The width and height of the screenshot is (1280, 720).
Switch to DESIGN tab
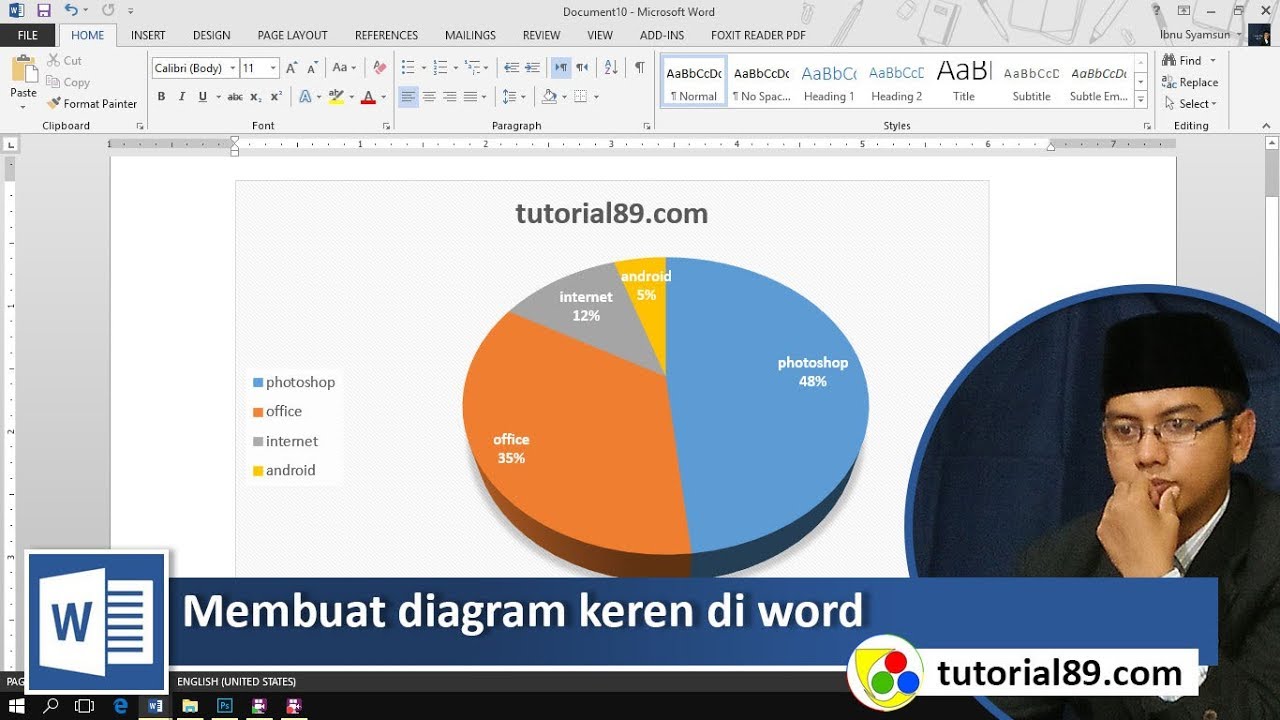click(212, 35)
